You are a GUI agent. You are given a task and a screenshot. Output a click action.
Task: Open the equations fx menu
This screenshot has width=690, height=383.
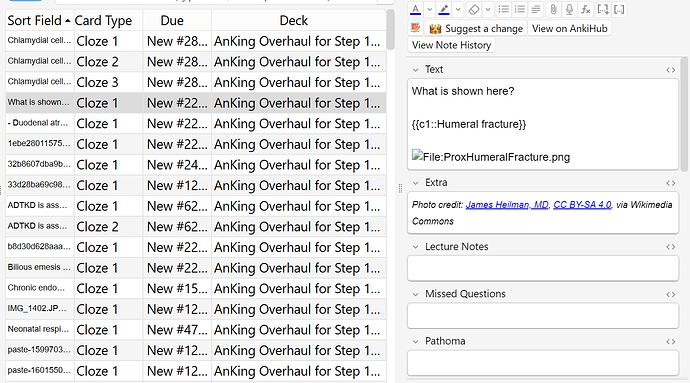pyautogui.click(x=585, y=9)
